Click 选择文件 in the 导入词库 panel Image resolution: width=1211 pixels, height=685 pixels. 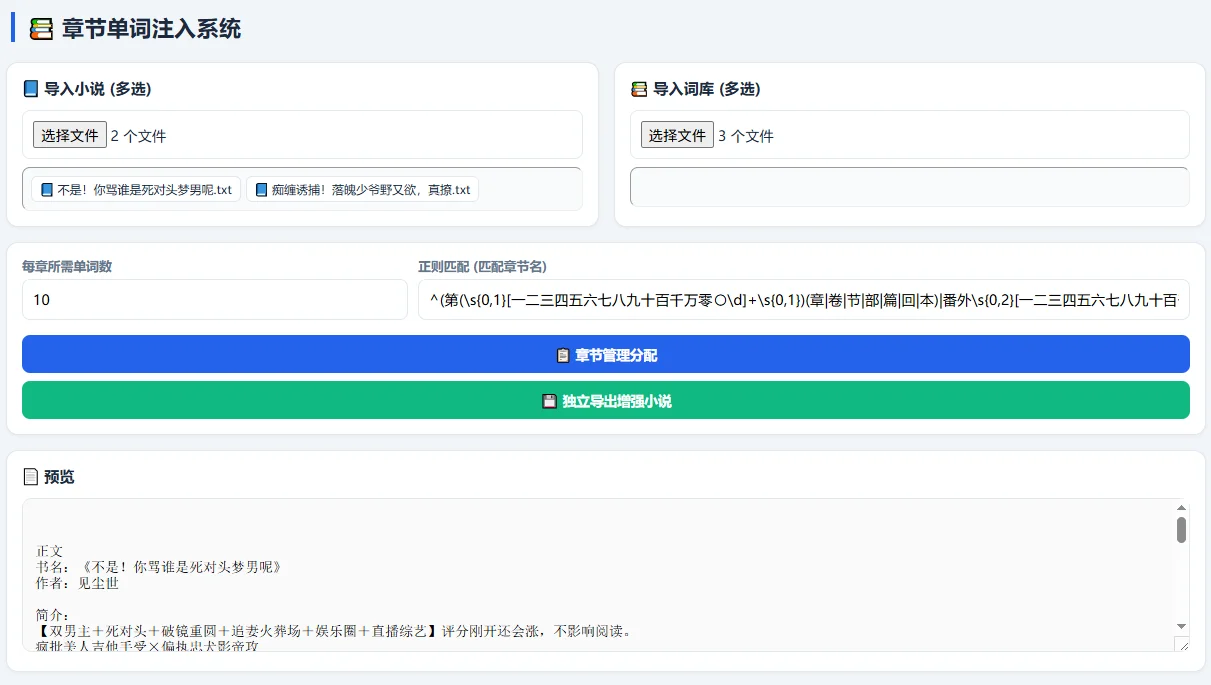point(677,135)
